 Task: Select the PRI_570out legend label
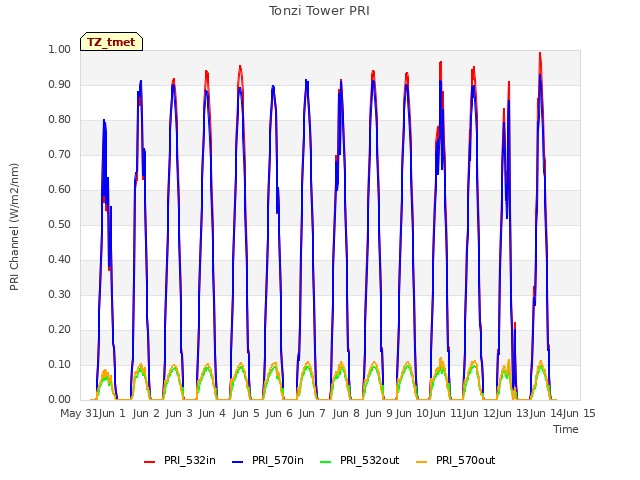pos(466,460)
